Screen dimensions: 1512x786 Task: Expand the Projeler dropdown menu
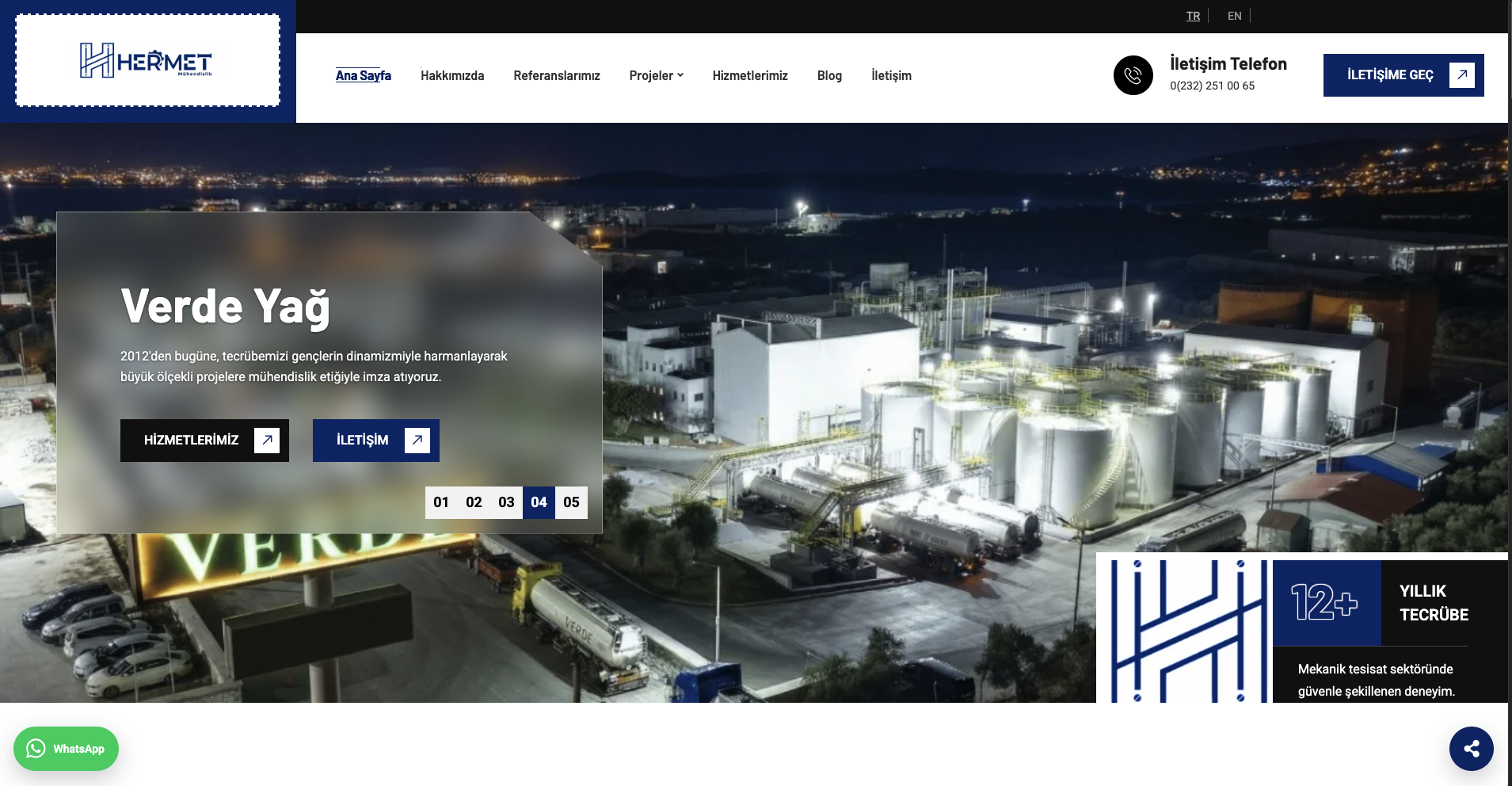(656, 75)
